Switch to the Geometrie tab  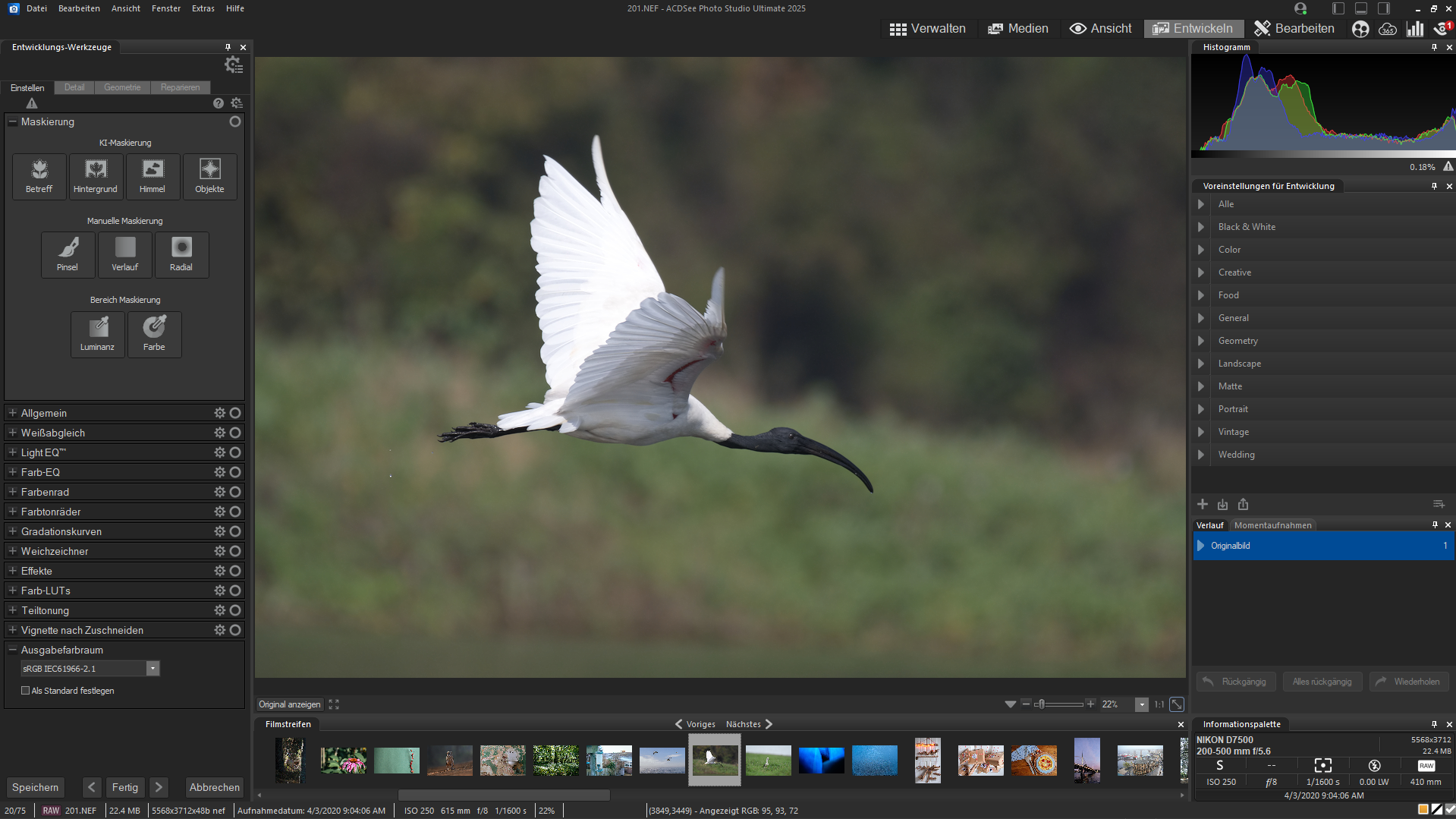122,87
